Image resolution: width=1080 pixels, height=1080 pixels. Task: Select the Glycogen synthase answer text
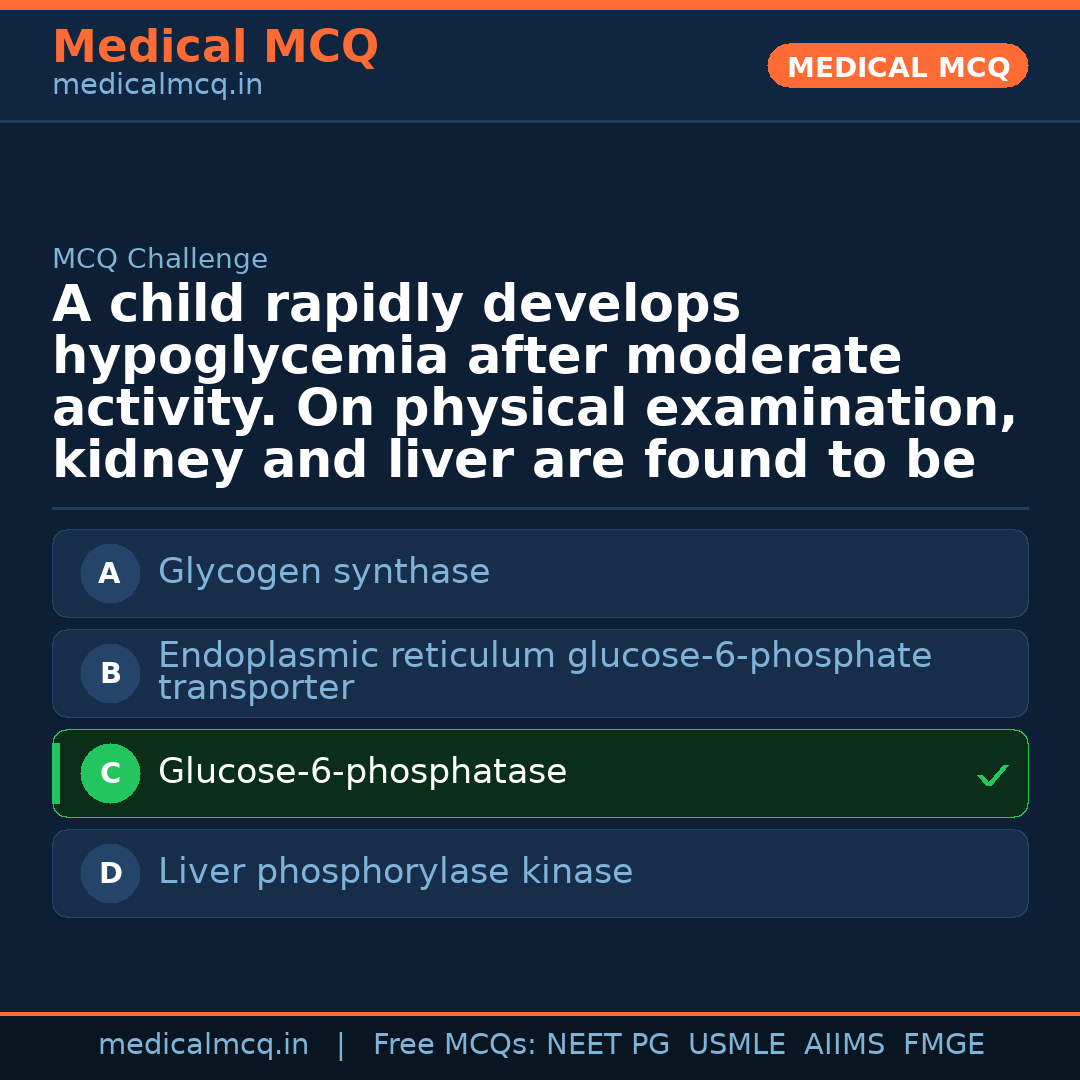click(x=324, y=572)
